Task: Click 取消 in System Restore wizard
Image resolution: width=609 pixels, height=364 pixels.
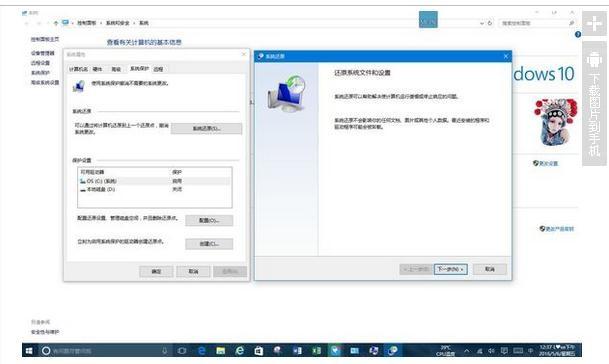Action: coord(490,269)
